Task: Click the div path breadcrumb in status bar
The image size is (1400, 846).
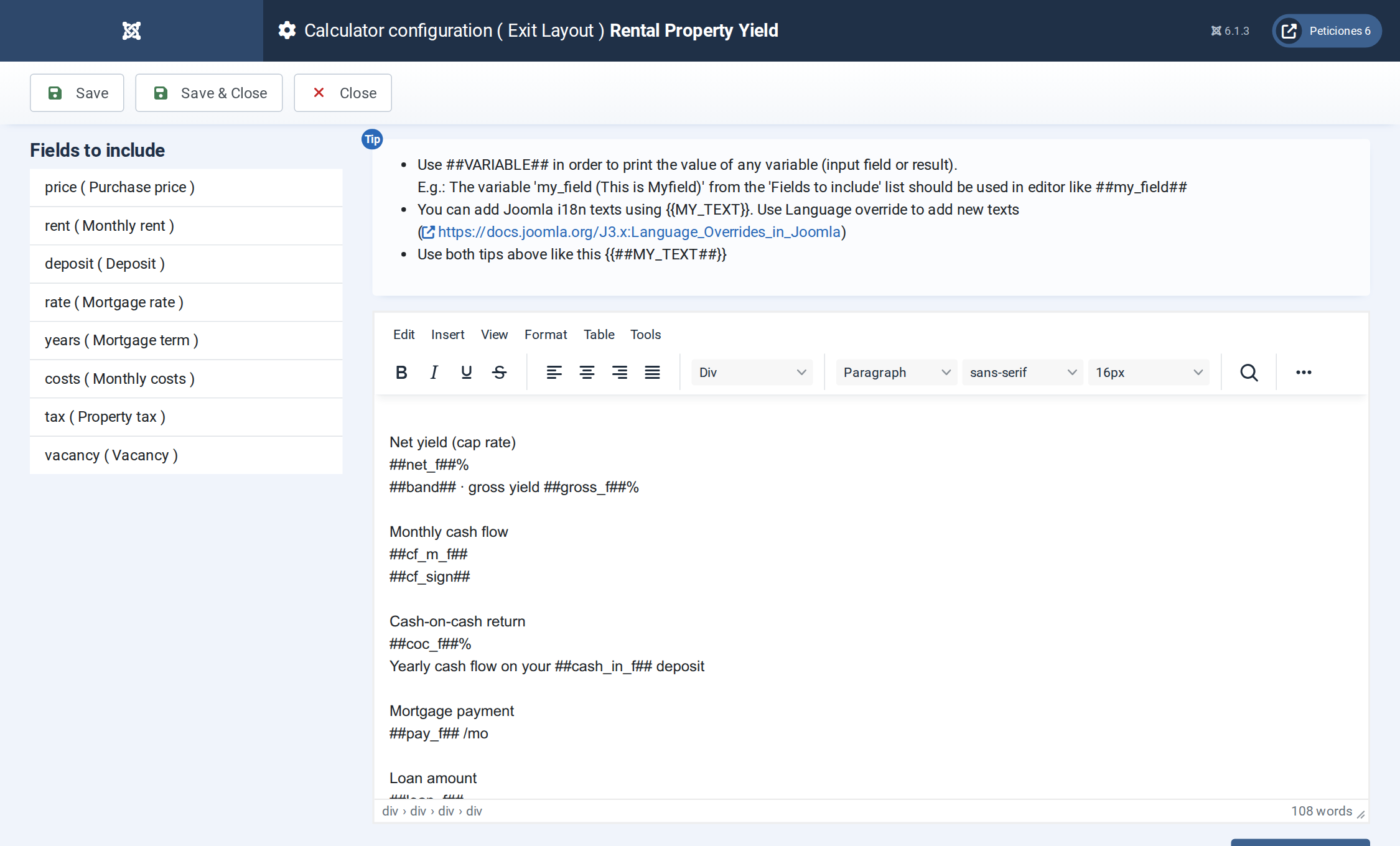Action: (432, 811)
